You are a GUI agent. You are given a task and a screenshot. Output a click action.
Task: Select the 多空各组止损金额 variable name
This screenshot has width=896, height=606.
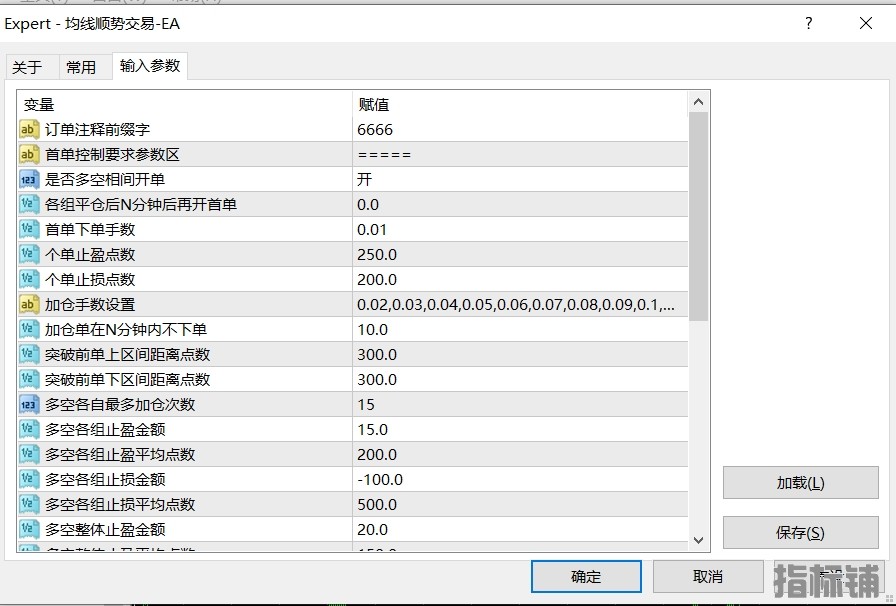[x=105, y=480]
